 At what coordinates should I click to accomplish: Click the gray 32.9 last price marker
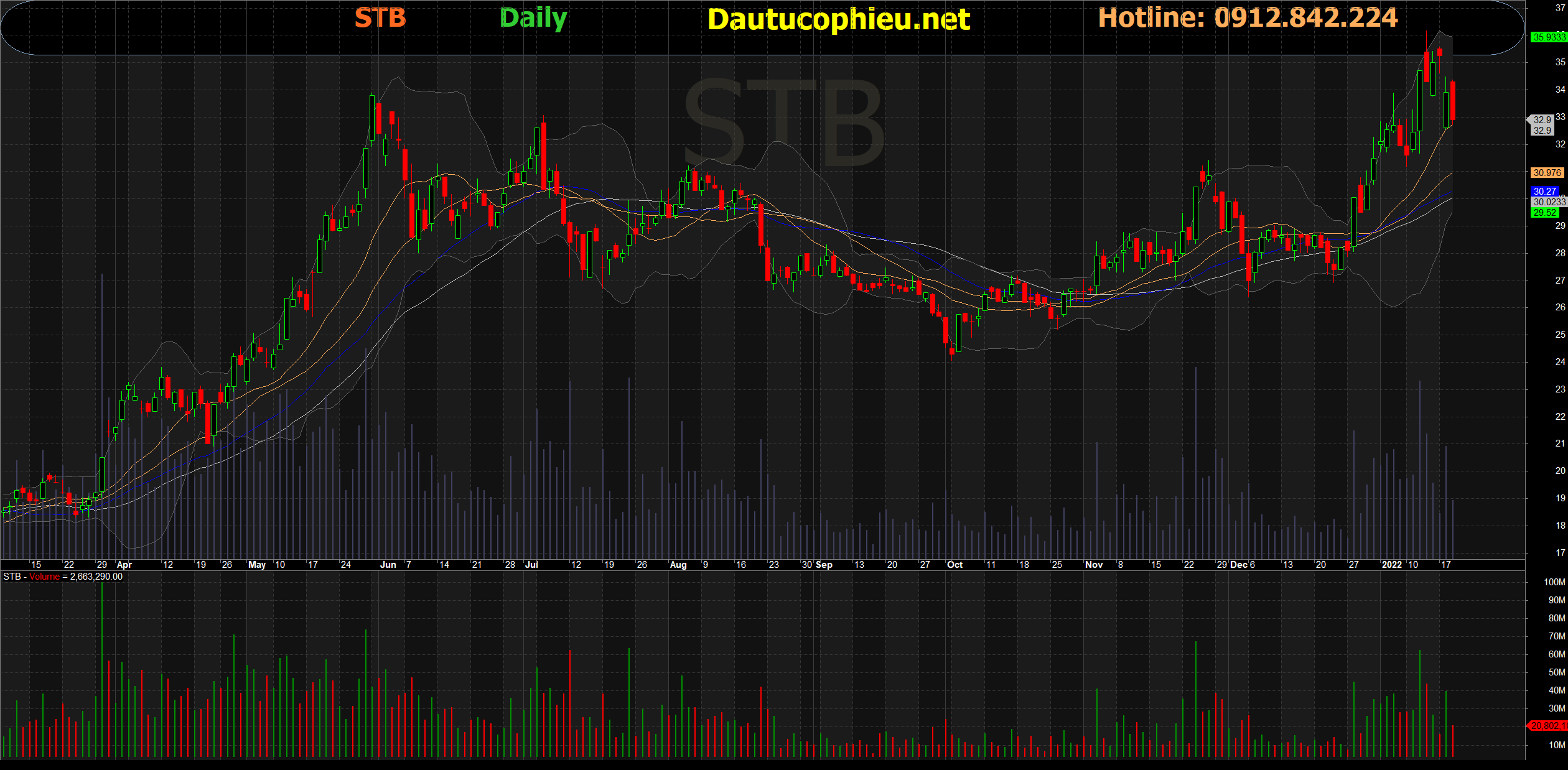(x=1541, y=120)
